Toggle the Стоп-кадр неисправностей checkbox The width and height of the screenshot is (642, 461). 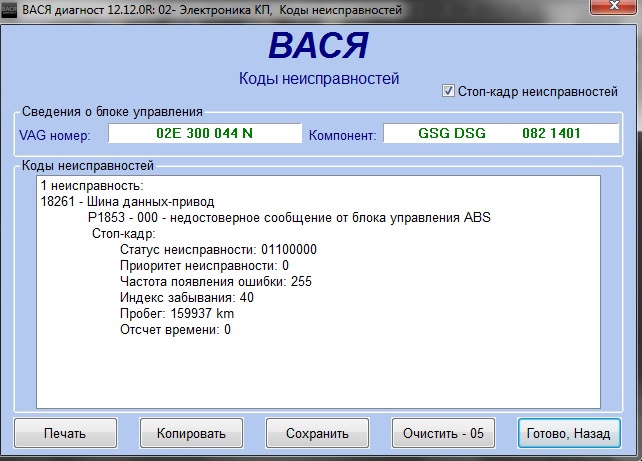(448, 90)
